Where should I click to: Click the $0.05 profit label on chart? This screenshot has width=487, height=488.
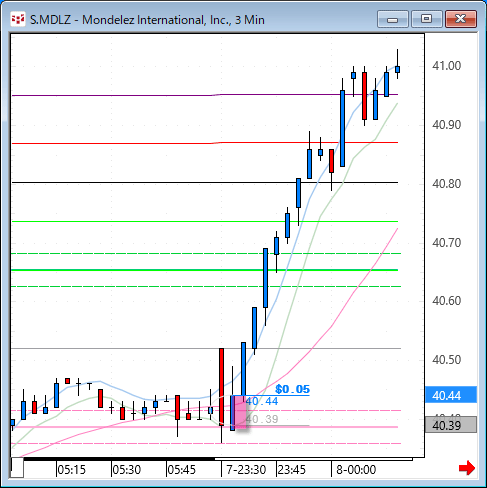tap(292, 389)
